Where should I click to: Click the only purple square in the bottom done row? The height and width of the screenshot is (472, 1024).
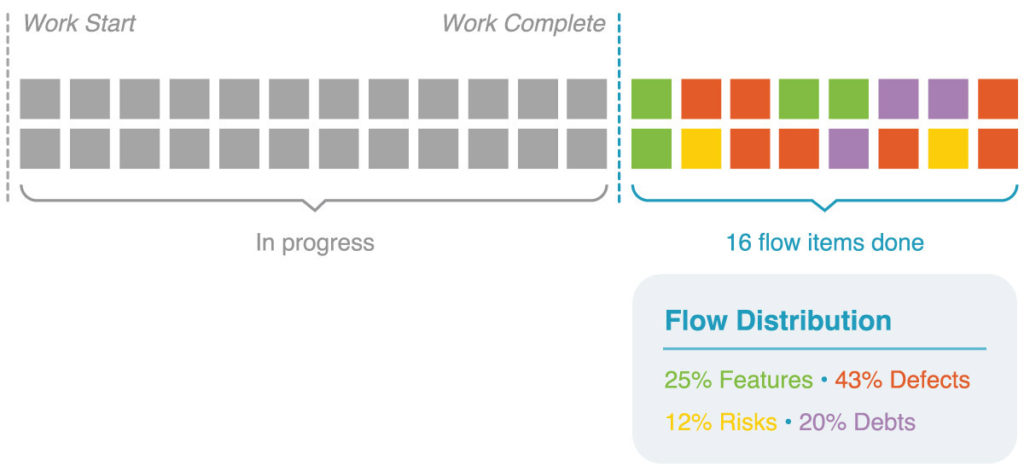pyautogui.click(x=849, y=149)
